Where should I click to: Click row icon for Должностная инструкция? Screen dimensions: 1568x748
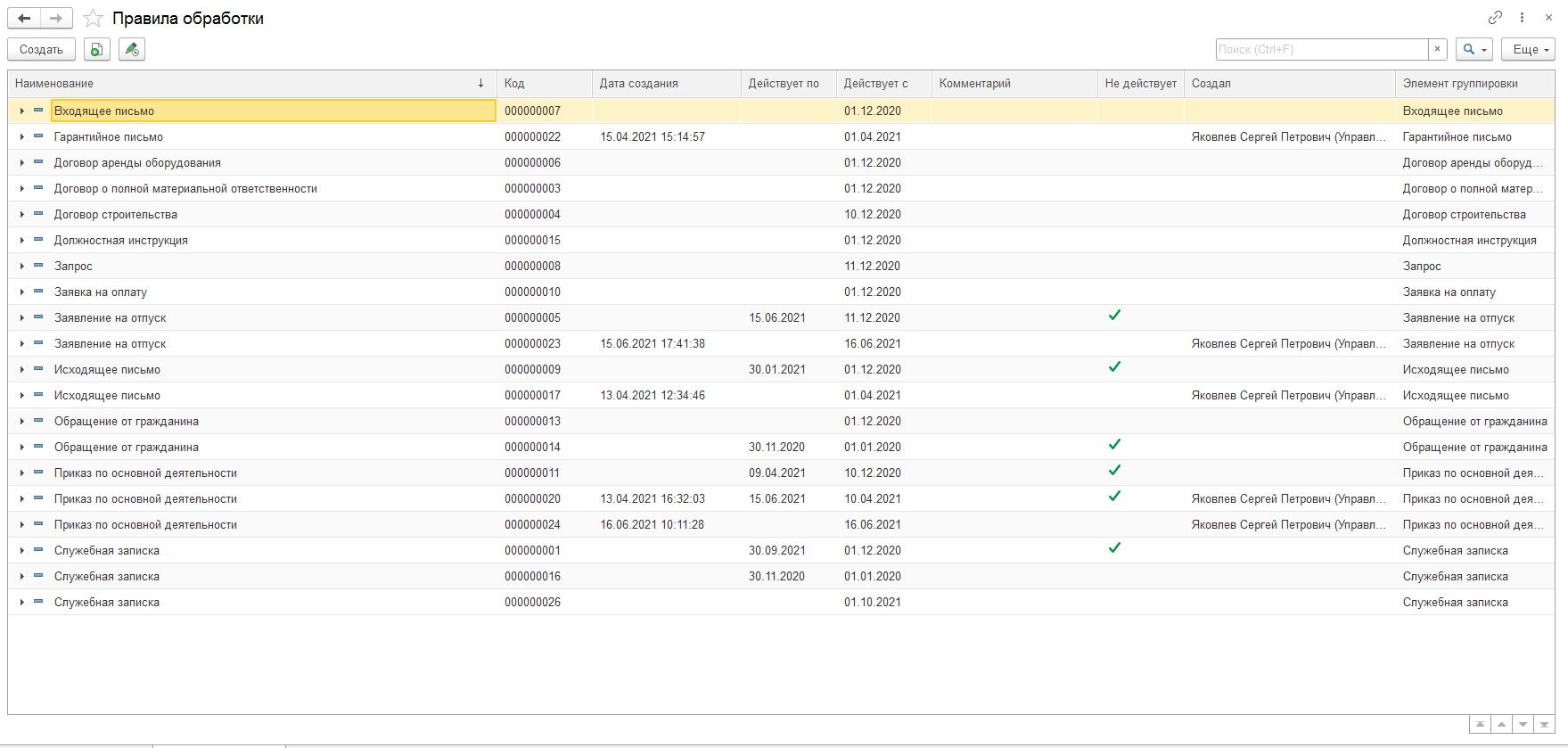38,240
